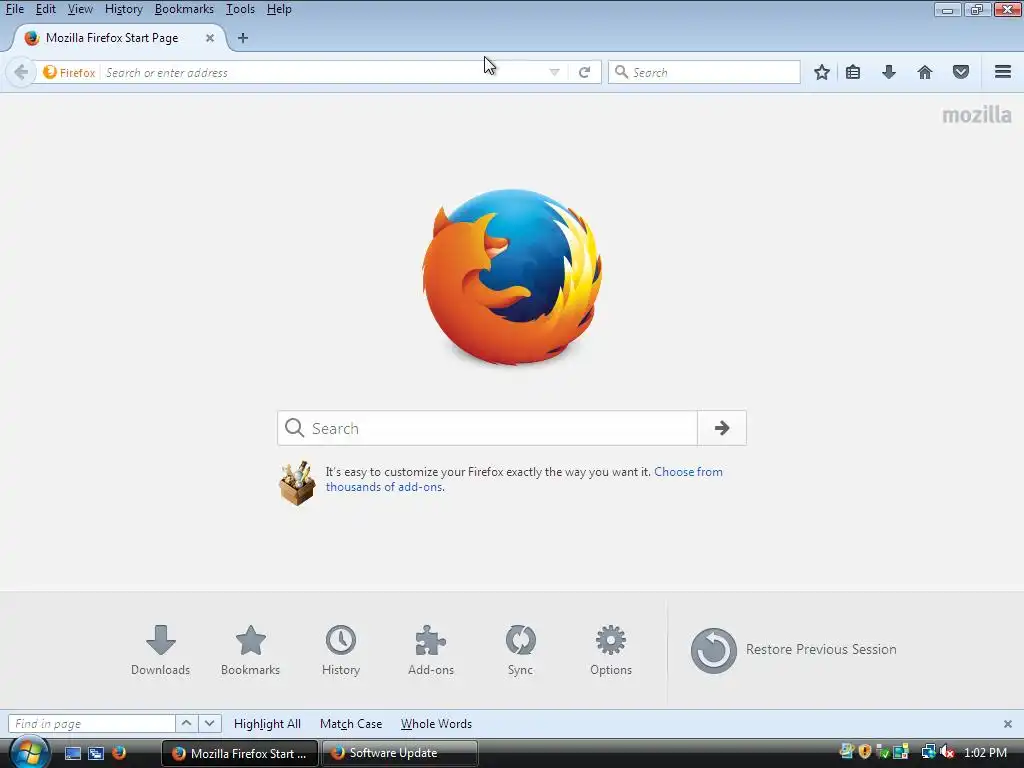Click the taskbar clock 1:02 PM
1024x768 pixels.
[985, 753]
